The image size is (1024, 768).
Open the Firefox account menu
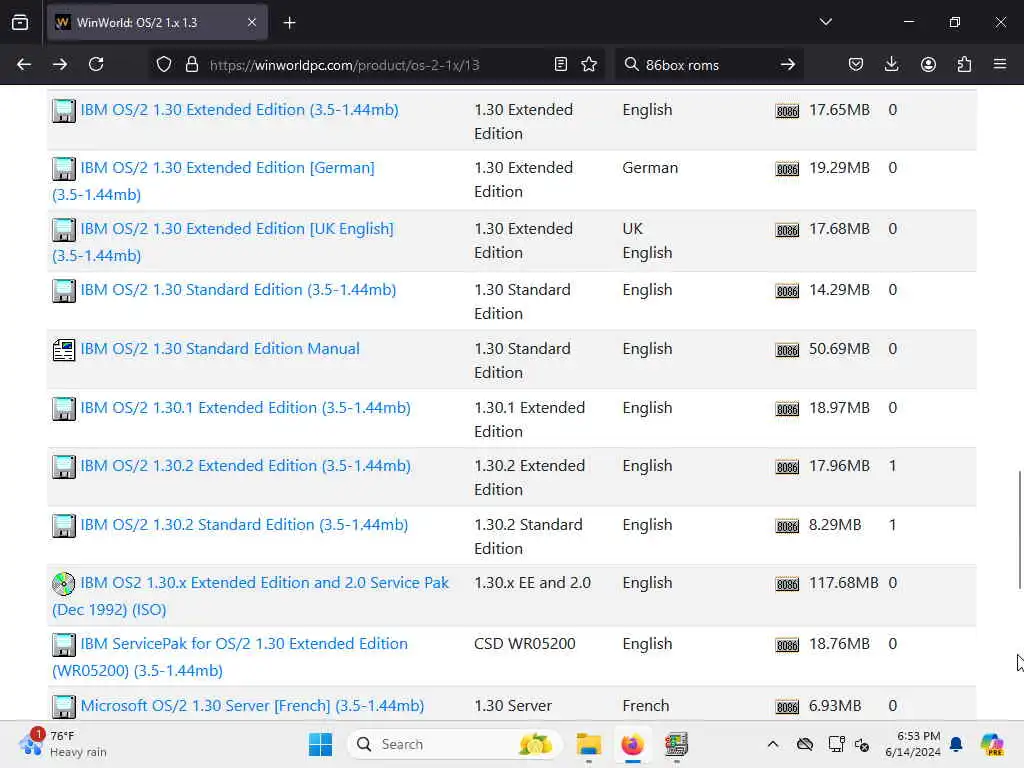(928, 64)
